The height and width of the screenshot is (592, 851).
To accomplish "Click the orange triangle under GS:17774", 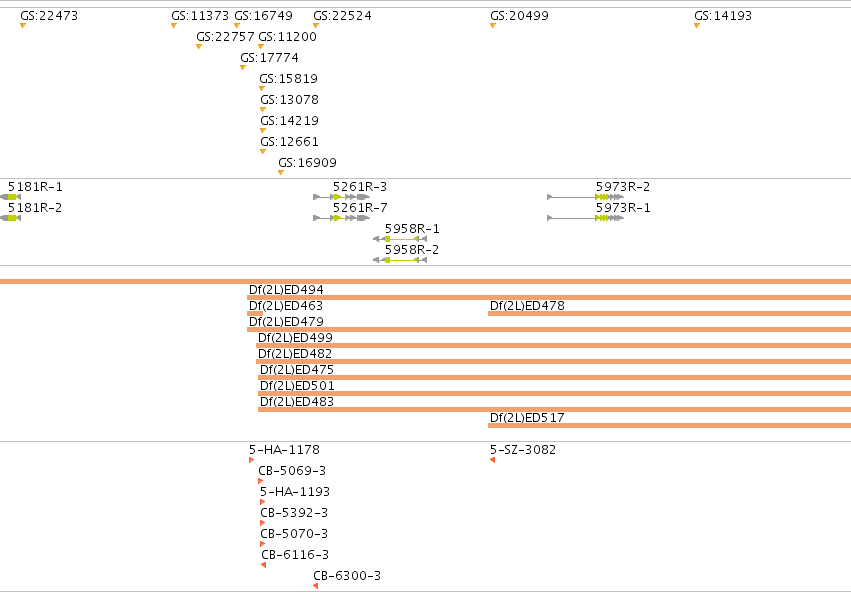I will [243, 67].
